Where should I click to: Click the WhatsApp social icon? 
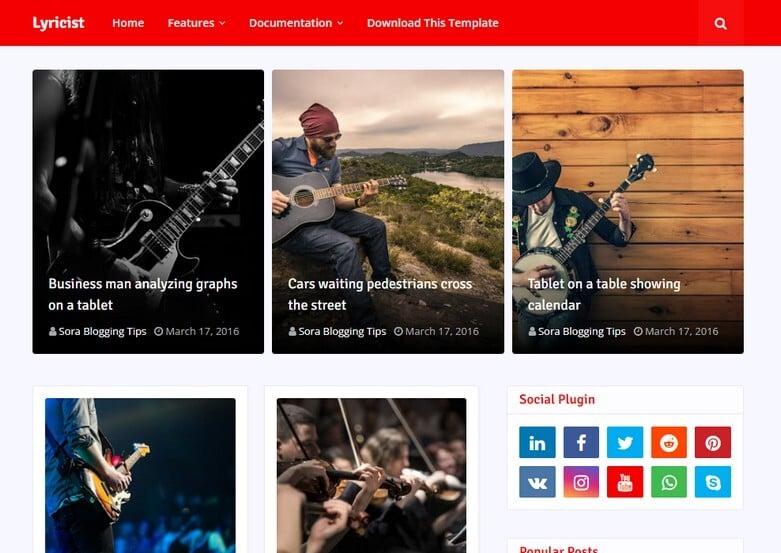pos(668,482)
